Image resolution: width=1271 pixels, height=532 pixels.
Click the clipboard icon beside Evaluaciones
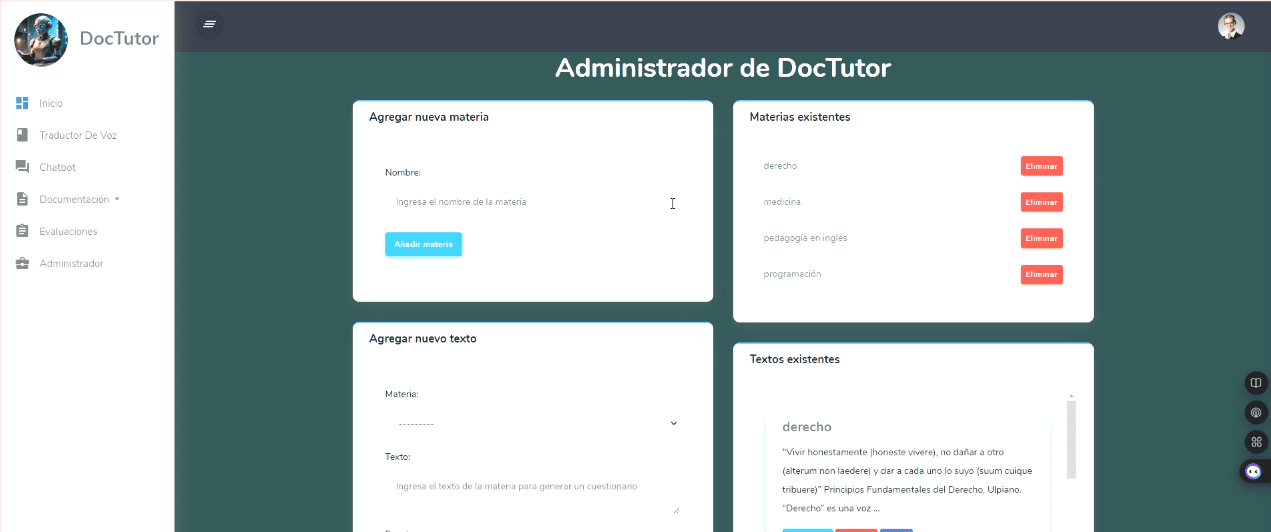(22, 231)
